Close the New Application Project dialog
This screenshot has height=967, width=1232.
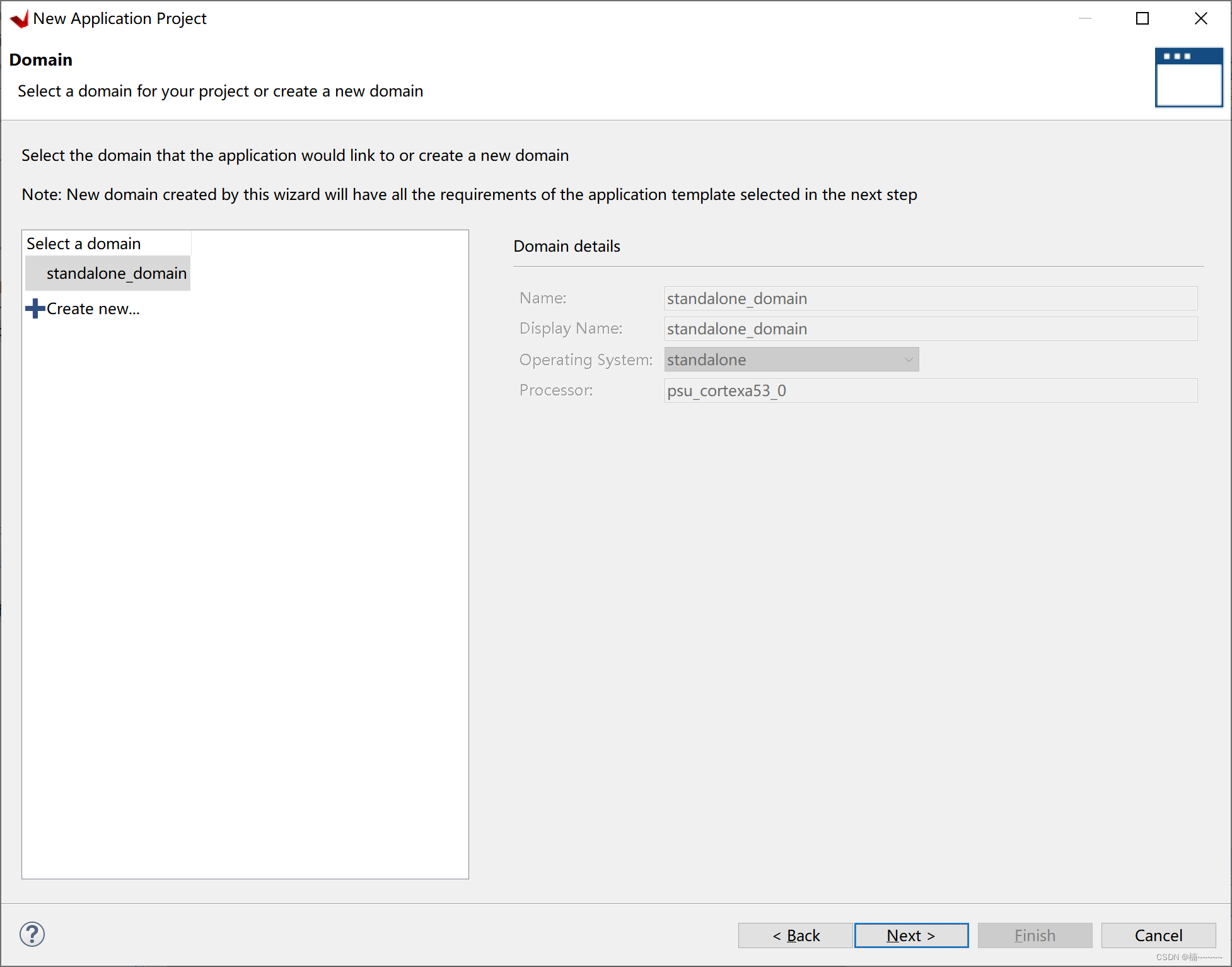[x=1200, y=18]
